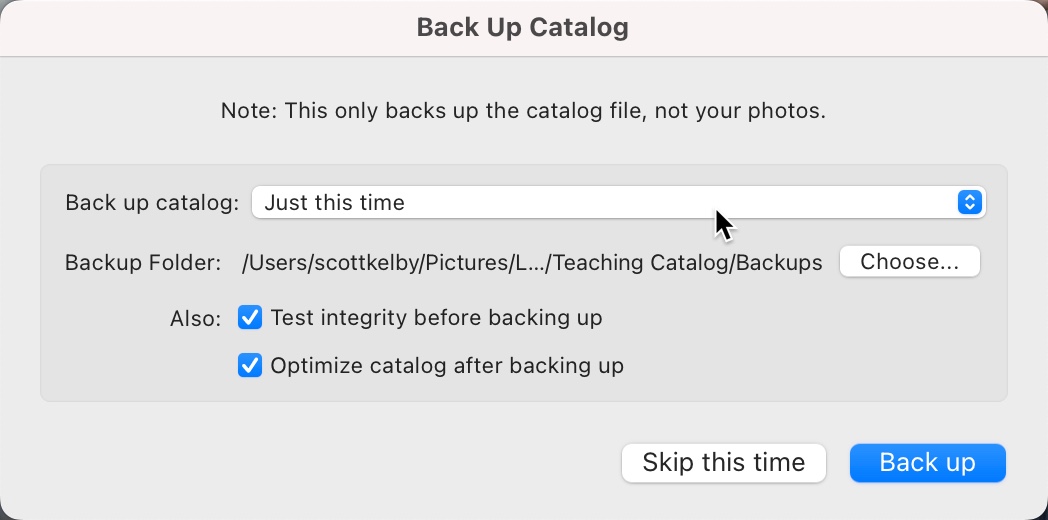Image resolution: width=1048 pixels, height=520 pixels.
Task: Open the "Just this time" frequency dropdown
Action: (x=618, y=202)
